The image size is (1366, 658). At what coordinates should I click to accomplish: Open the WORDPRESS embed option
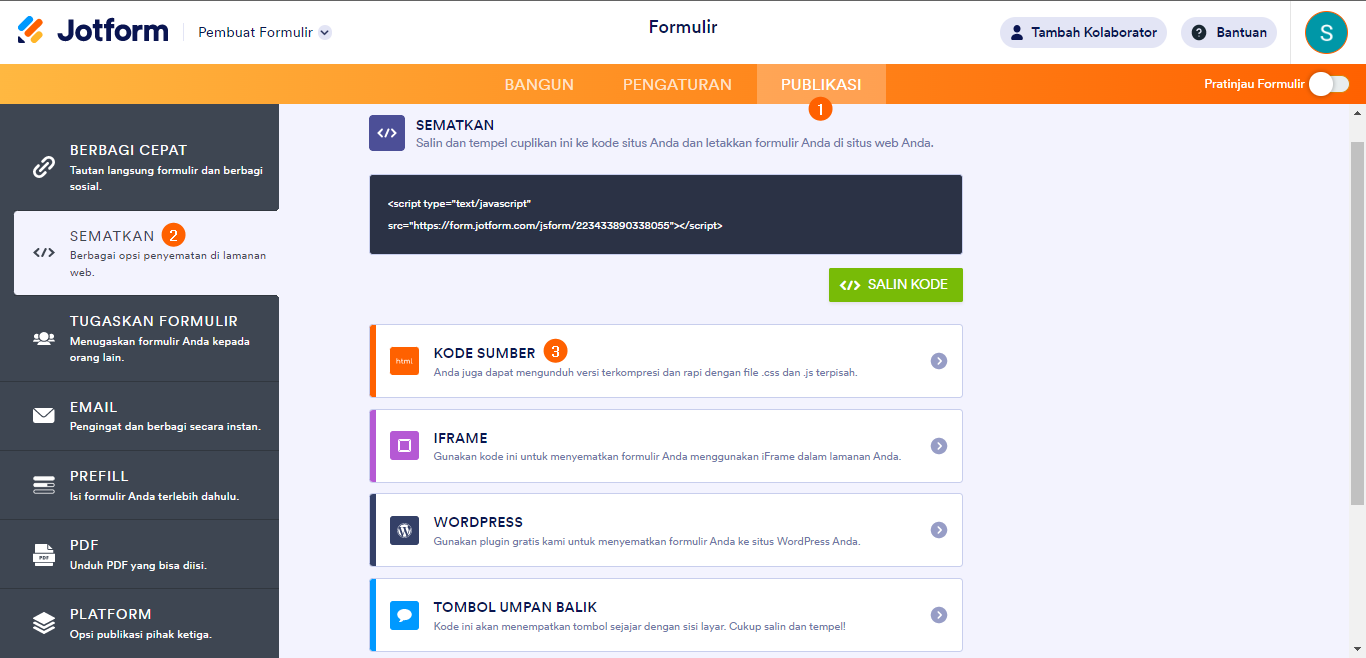666,530
